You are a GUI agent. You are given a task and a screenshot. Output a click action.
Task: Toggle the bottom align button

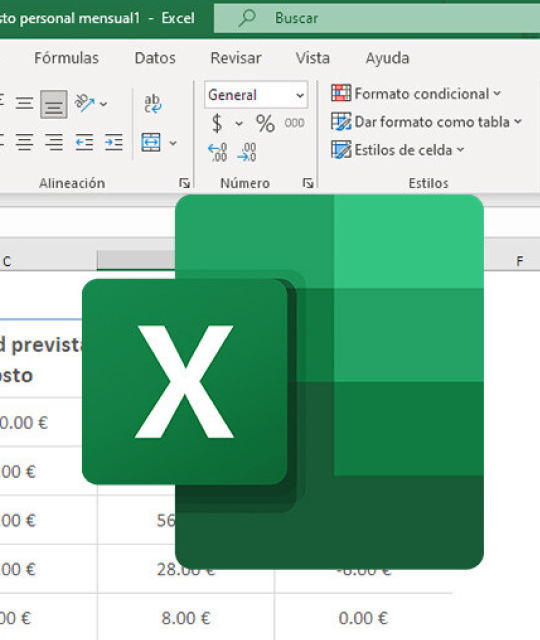[x=54, y=104]
